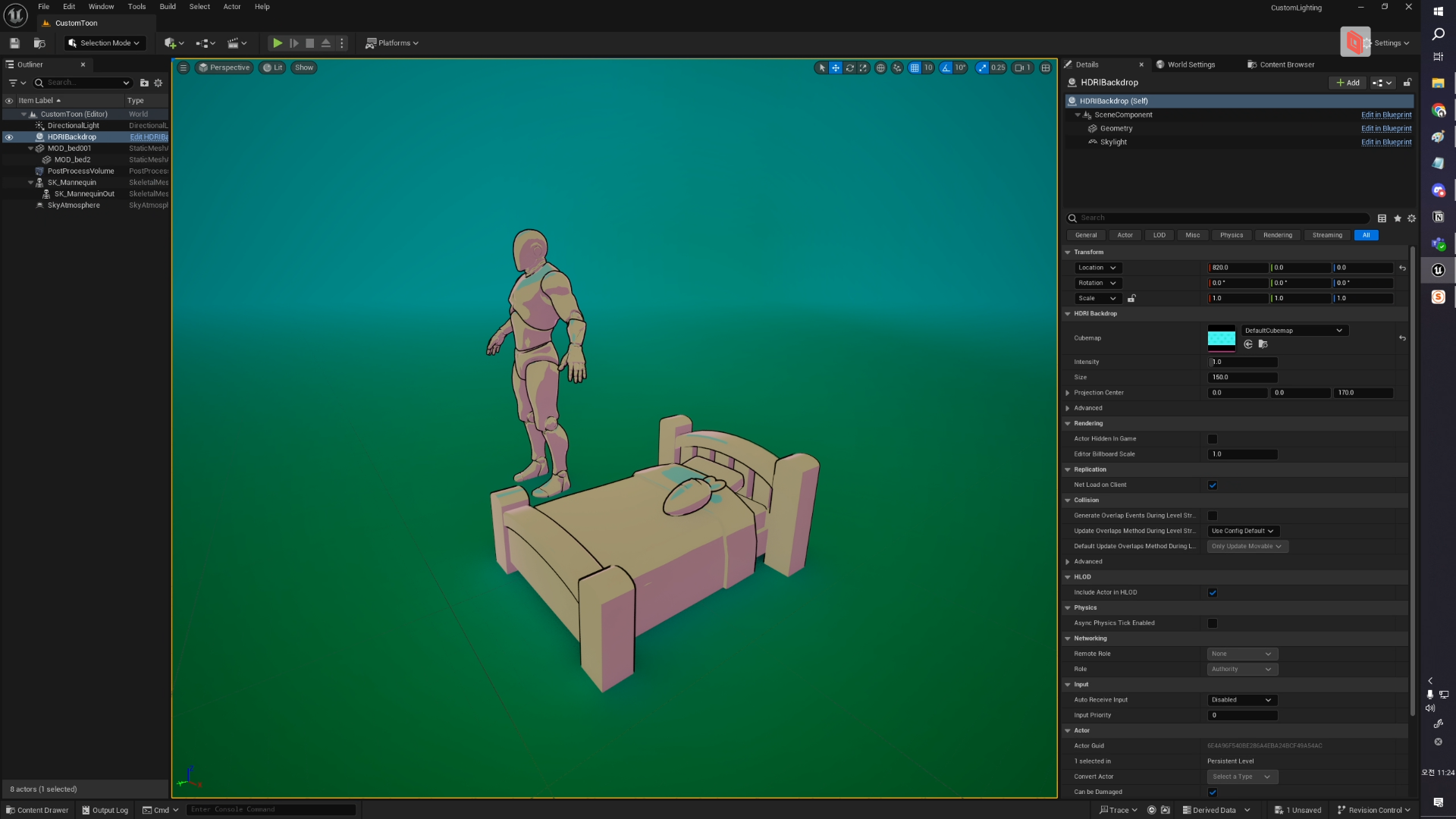This screenshot has width=1456, height=819.
Task: Toggle rotation angle snapping icon
Action: tap(946, 68)
